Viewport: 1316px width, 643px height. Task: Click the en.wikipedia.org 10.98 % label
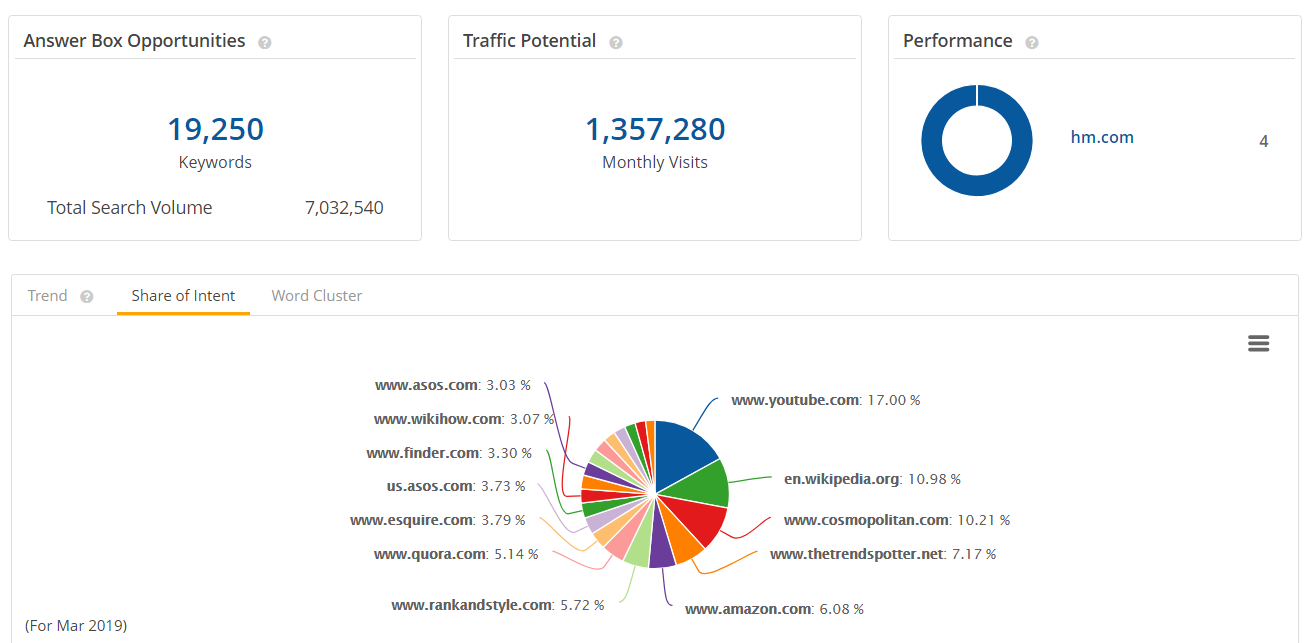click(872, 479)
